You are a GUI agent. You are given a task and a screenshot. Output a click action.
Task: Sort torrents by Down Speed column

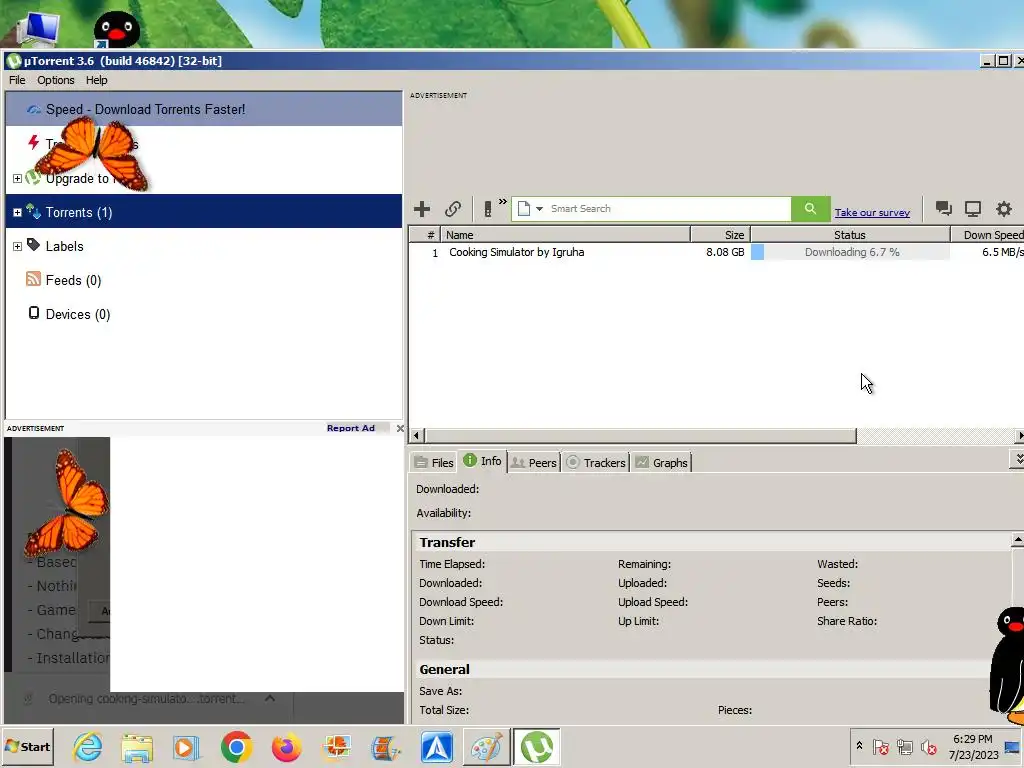click(x=987, y=234)
